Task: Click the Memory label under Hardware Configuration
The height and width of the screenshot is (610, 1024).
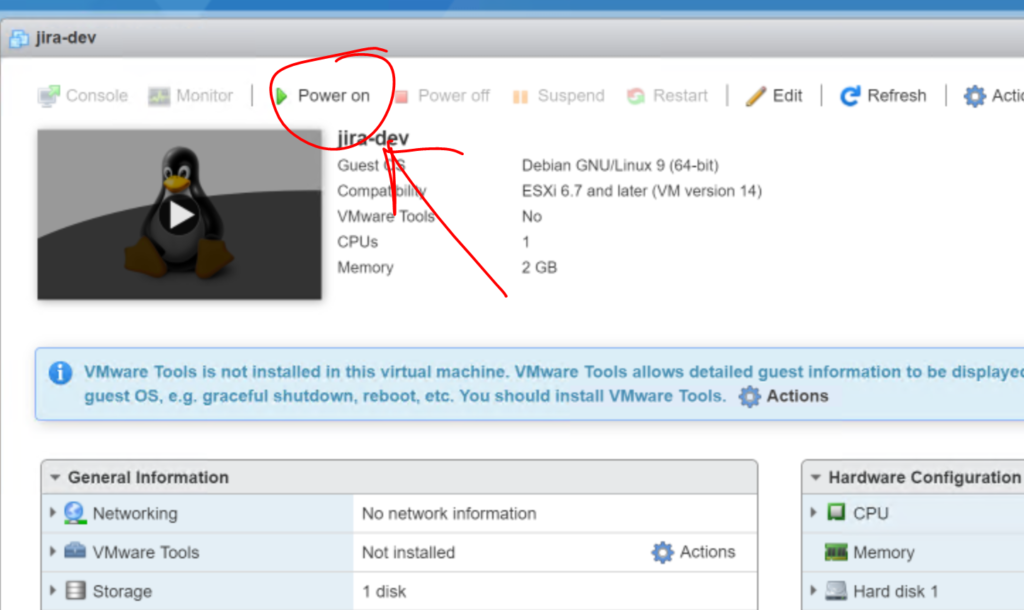Action: coord(884,553)
